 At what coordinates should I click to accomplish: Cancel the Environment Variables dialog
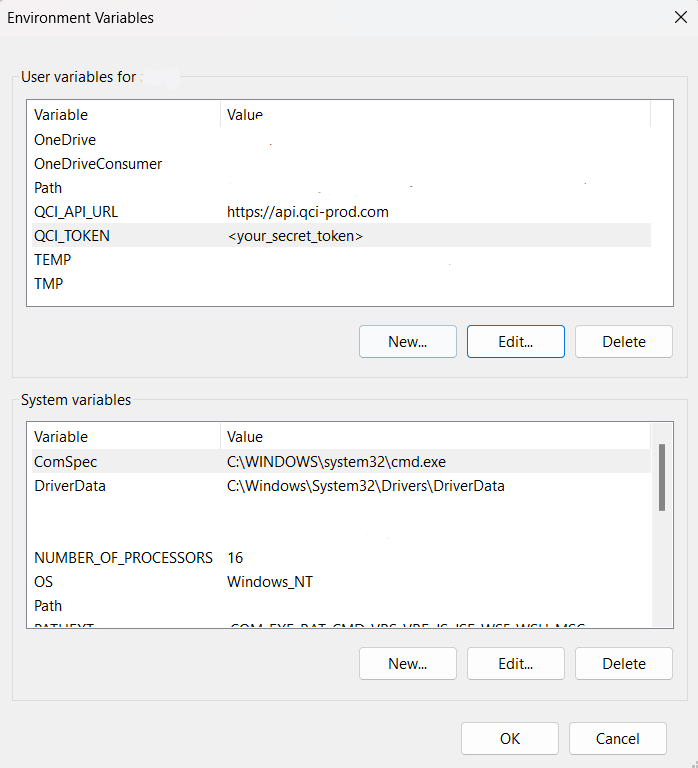(x=618, y=739)
